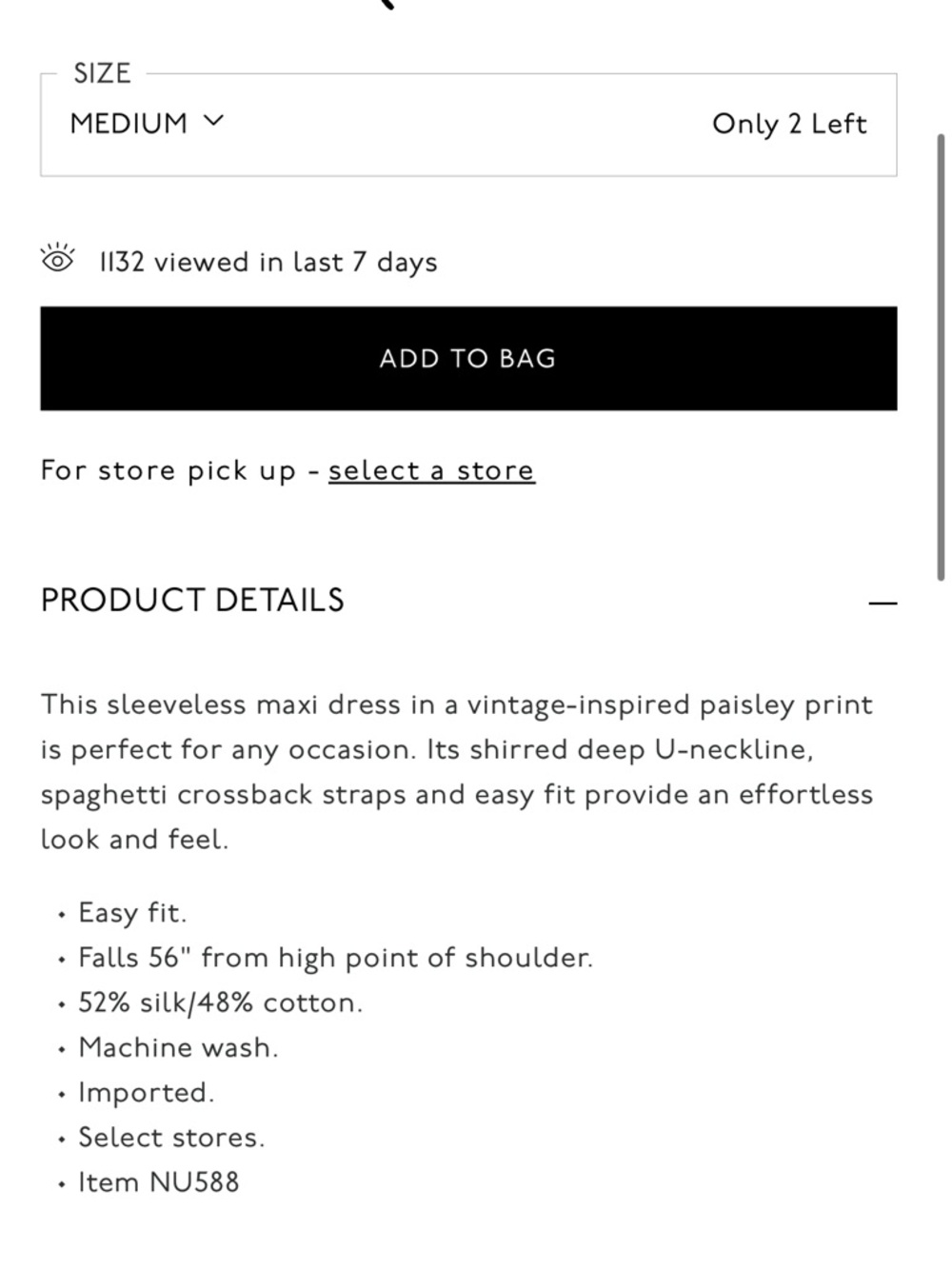Click the eye icon beside view count
The width and height of the screenshot is (952, 1269).
click(57, 258)
